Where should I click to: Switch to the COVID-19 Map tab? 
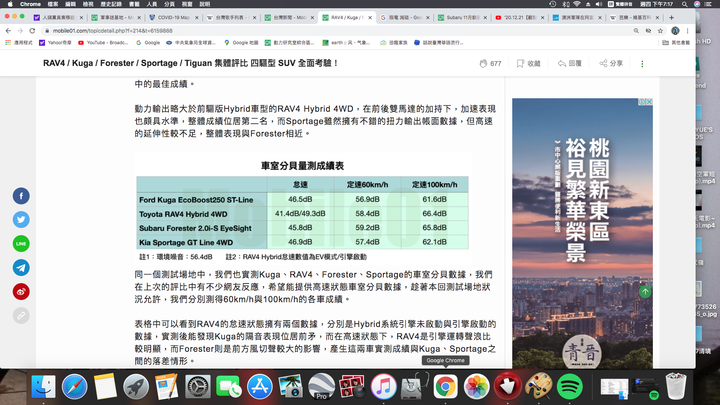coord(174,17)
